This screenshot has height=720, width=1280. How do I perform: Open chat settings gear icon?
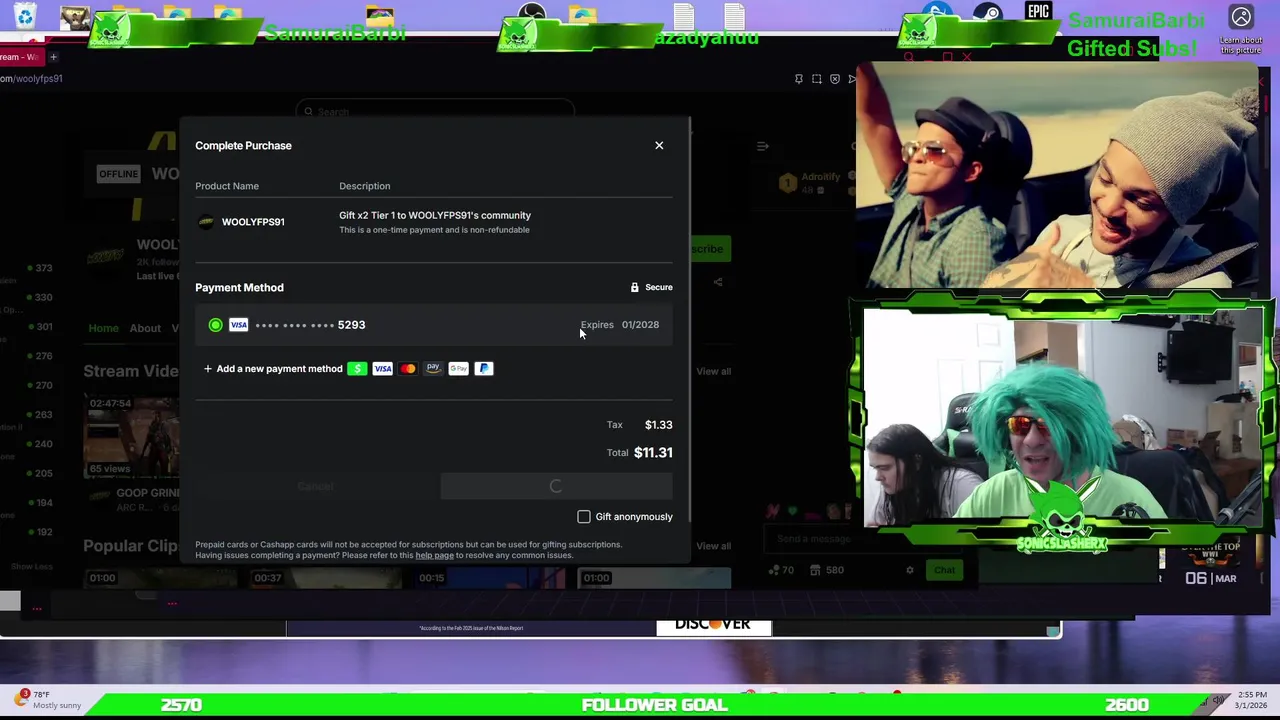[909, 571]
